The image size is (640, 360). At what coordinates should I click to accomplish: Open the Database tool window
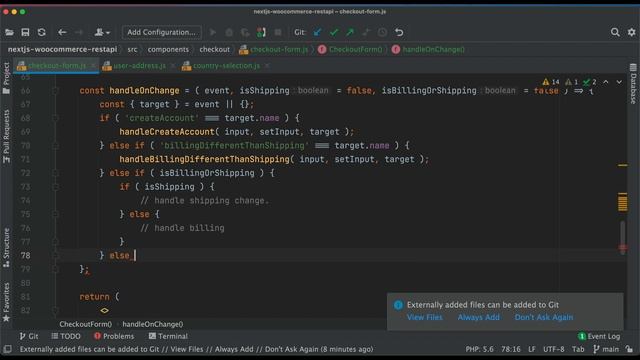tap(633, 84)
